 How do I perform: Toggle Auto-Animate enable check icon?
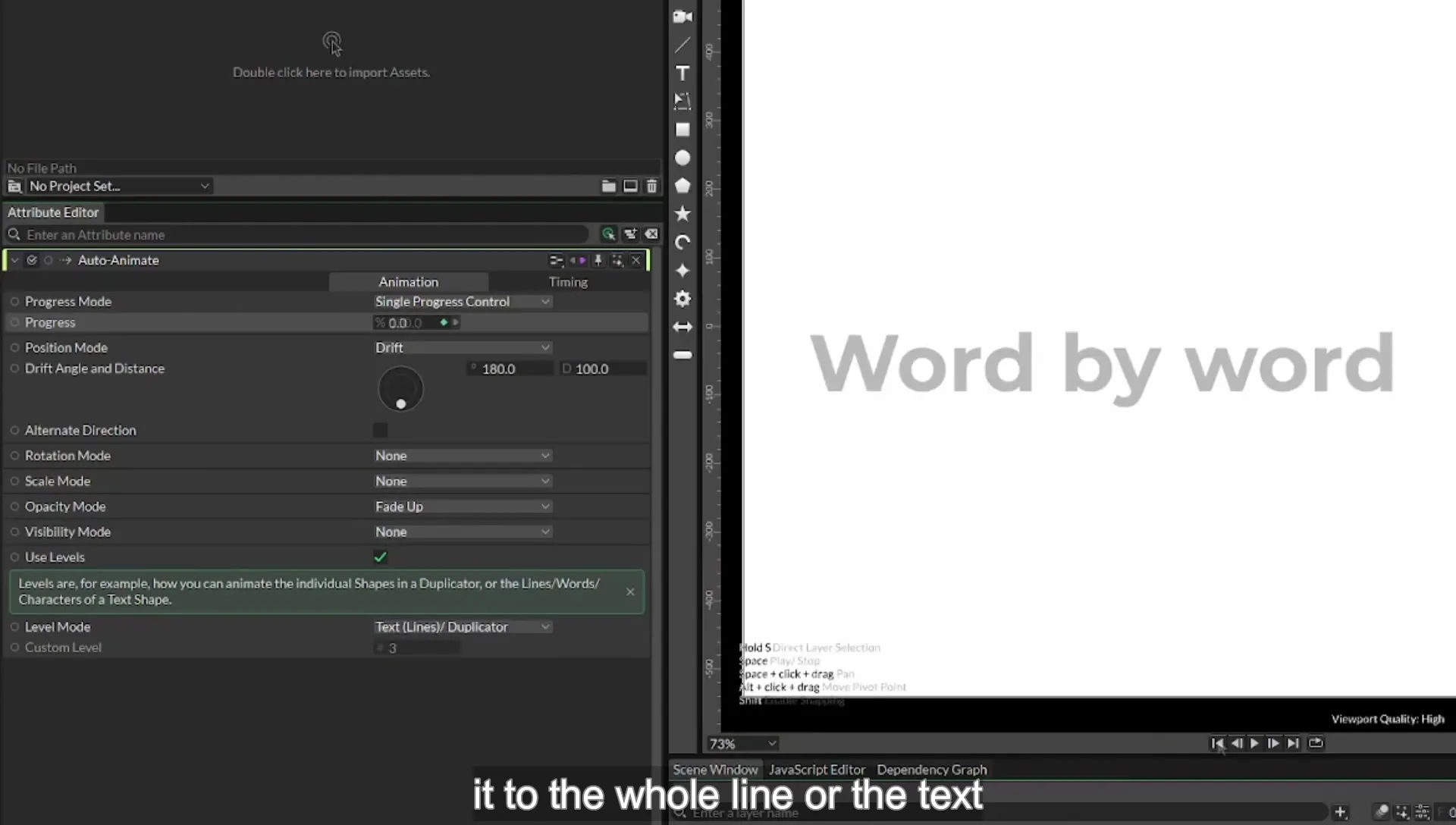pos(32,260)
